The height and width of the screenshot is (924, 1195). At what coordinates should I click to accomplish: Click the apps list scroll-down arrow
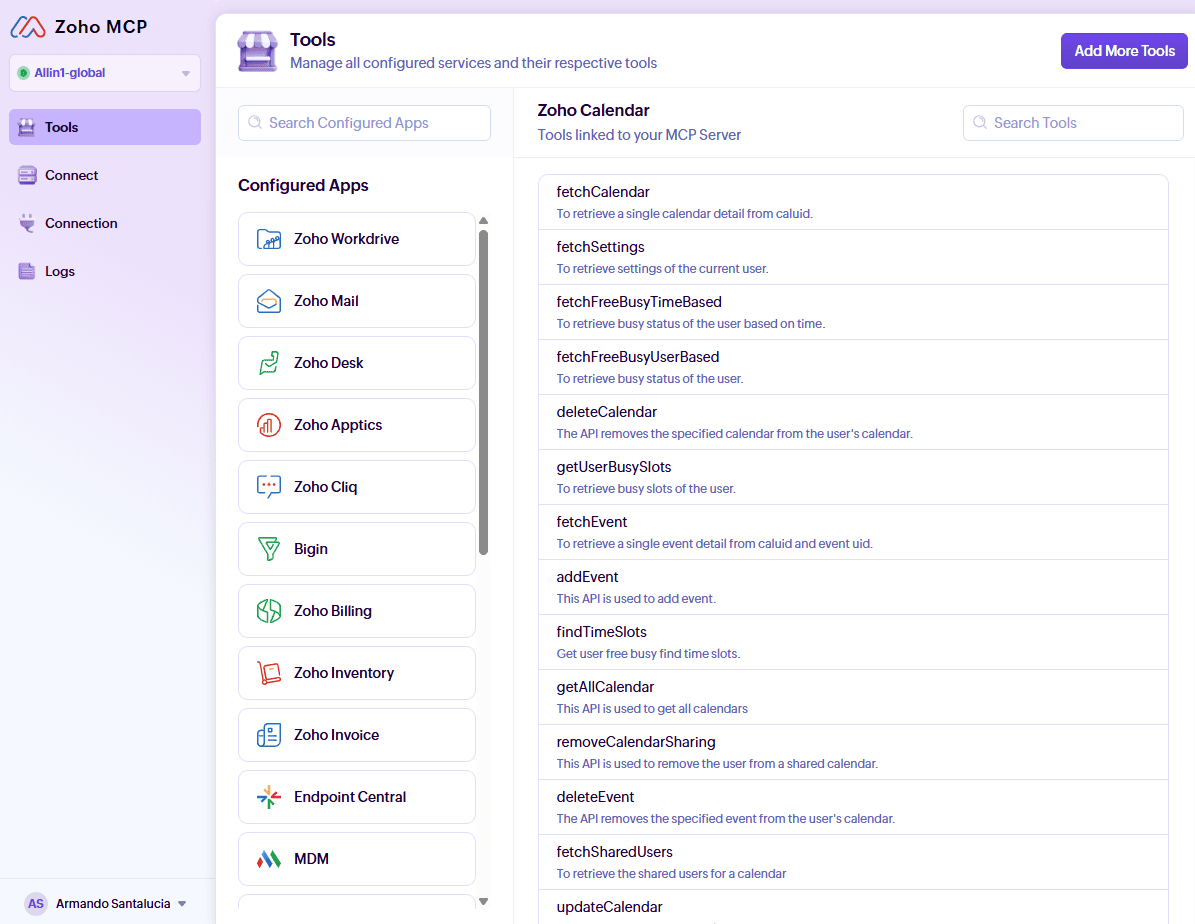click(x=483, y=901)
